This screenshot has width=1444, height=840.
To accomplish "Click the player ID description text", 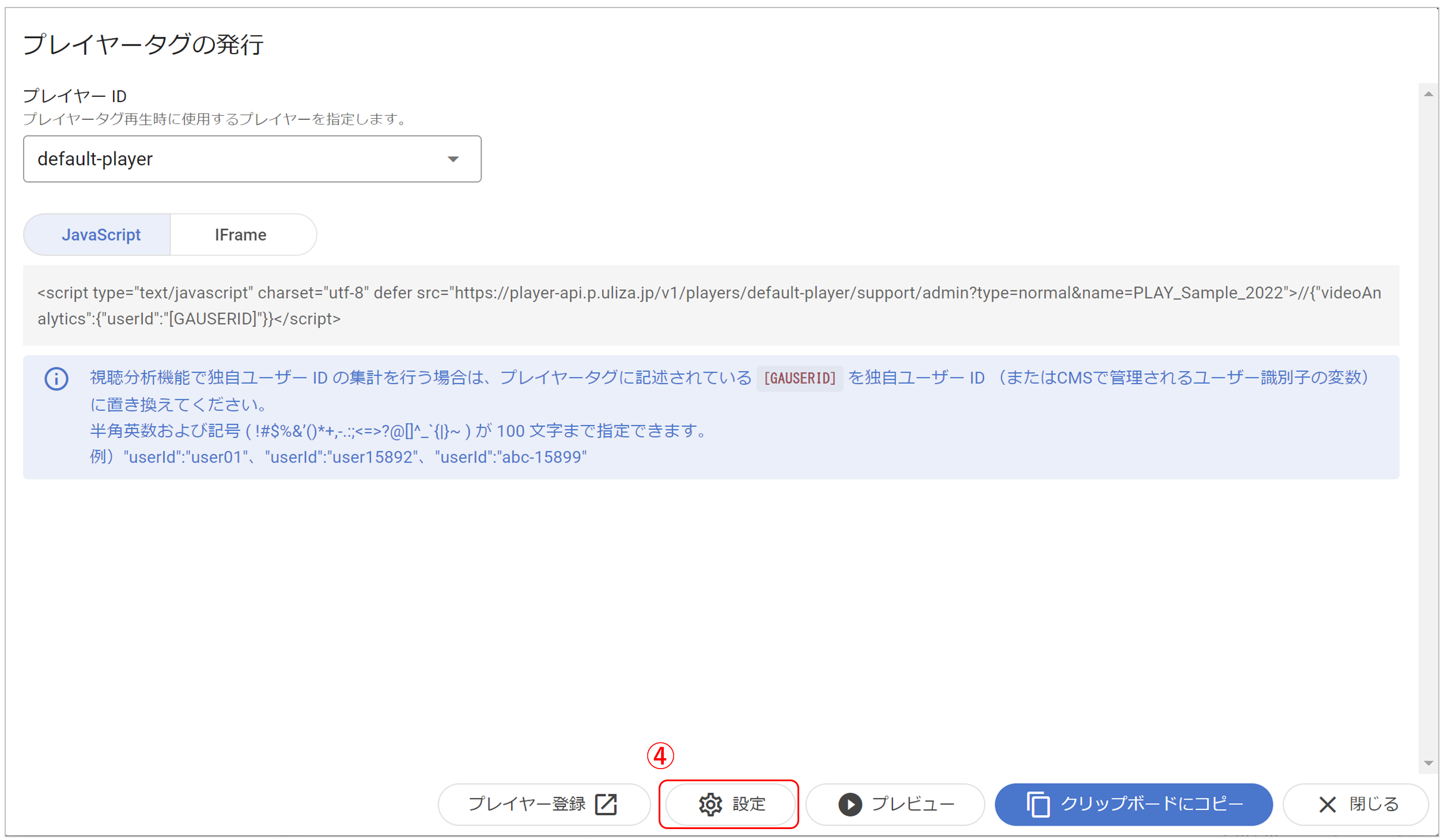I will 216,119.
